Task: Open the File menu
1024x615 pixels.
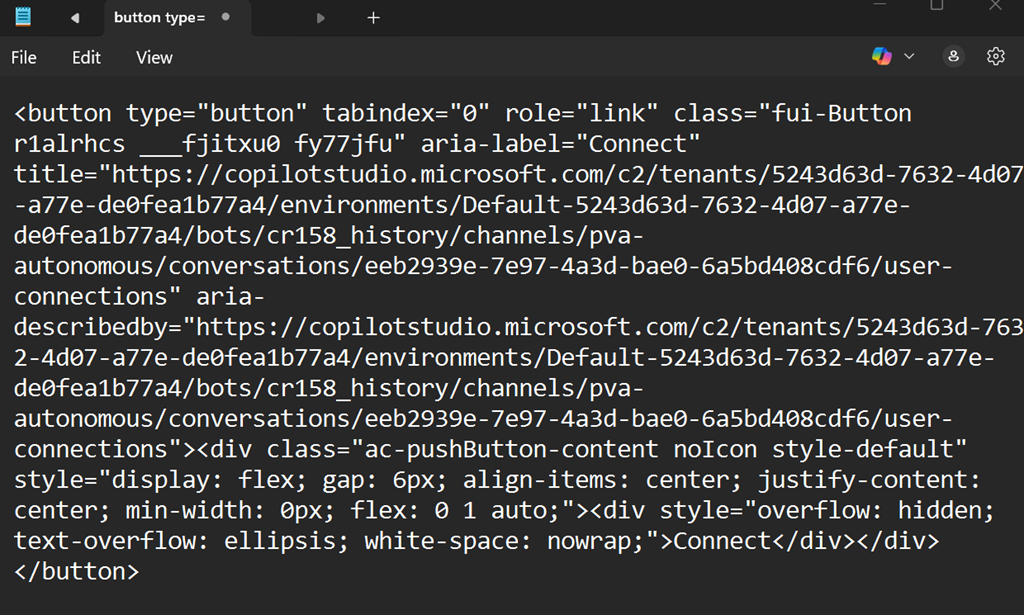Action: click(24, 58)
